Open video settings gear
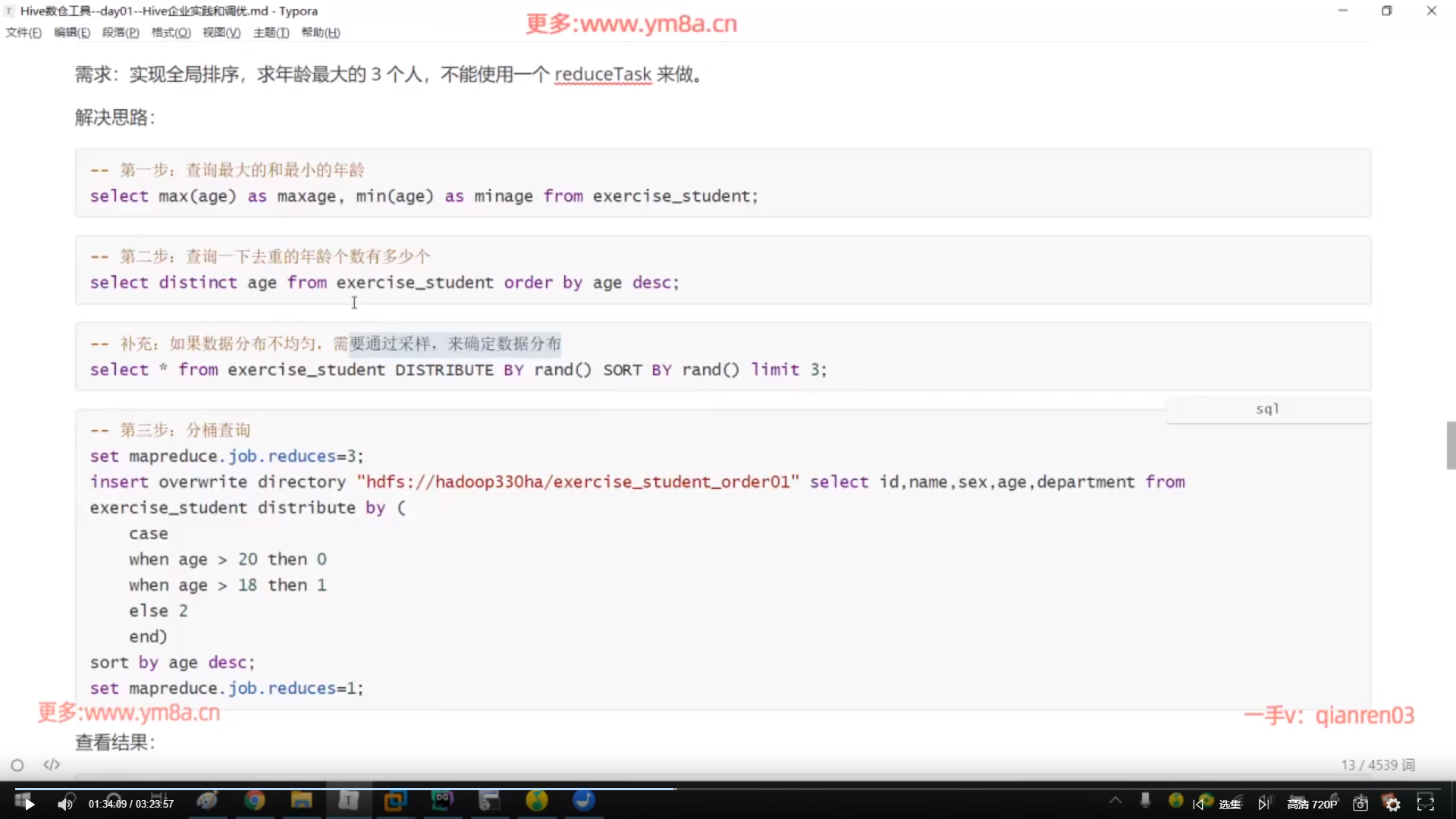Screen dimensions: 1456x819 click(x=1393, y=804)
